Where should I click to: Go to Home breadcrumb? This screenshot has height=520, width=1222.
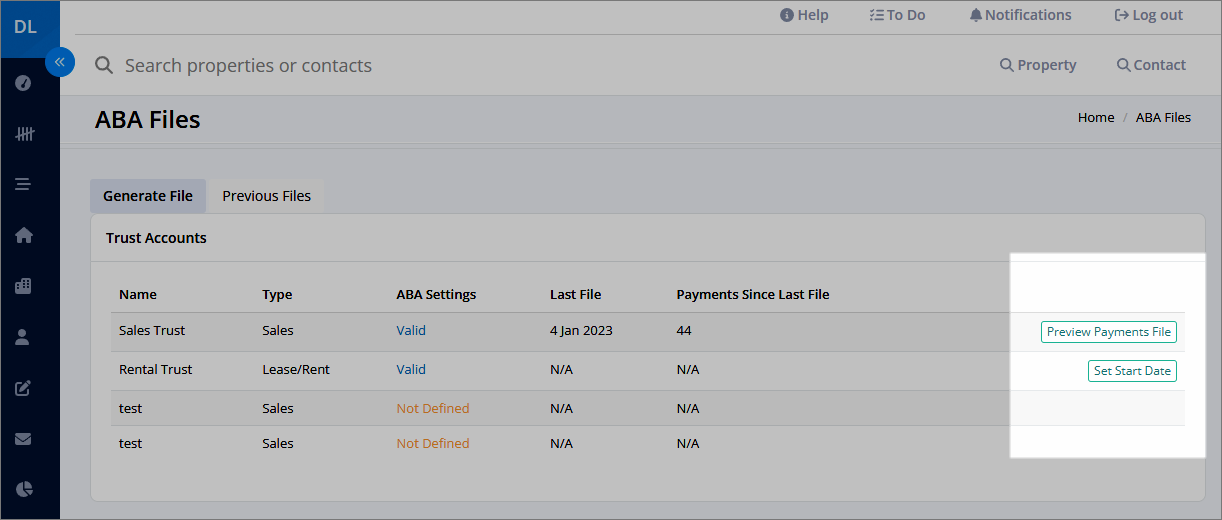click(1096, 117)
